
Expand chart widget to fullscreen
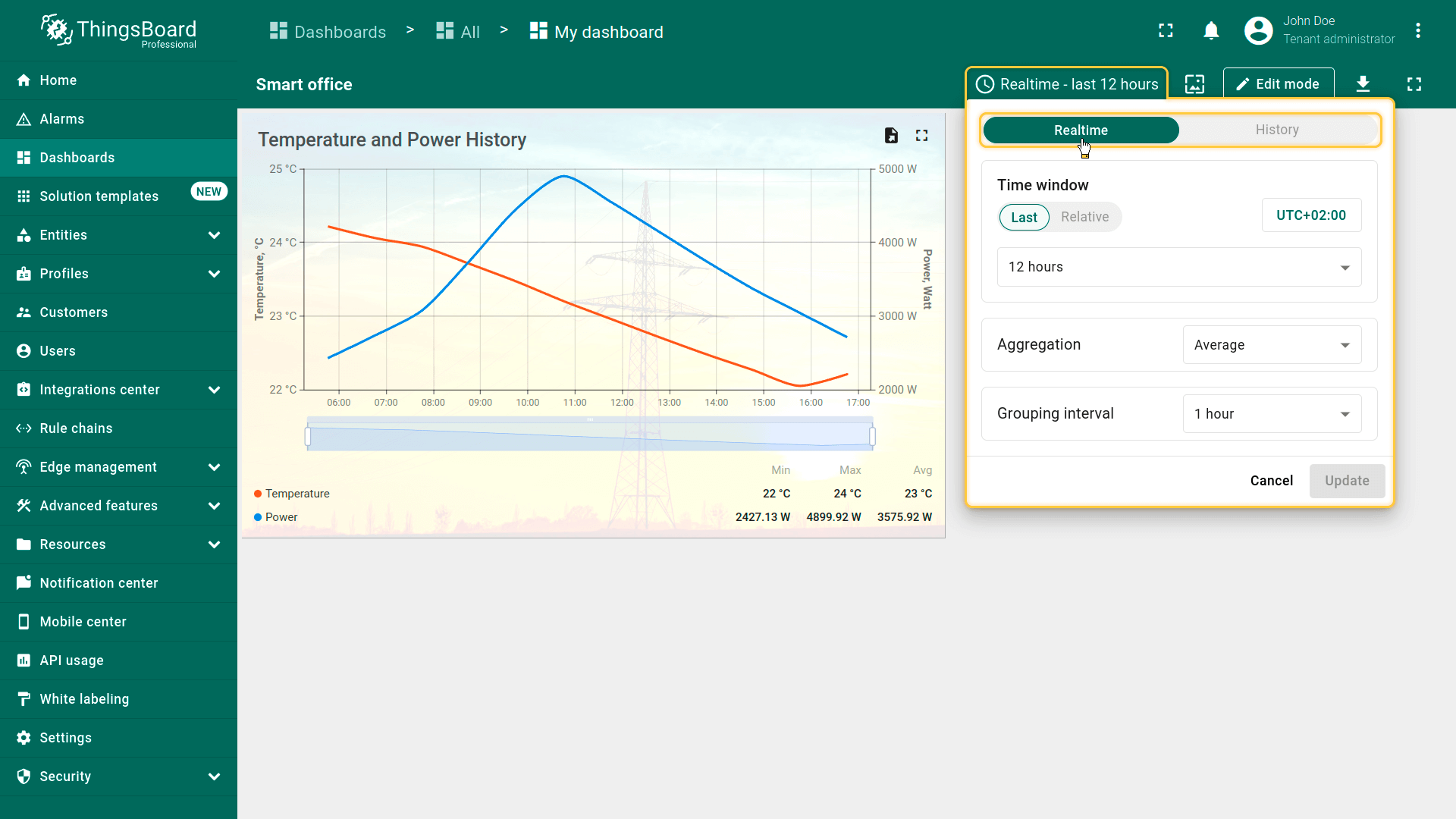coord(921,136)
